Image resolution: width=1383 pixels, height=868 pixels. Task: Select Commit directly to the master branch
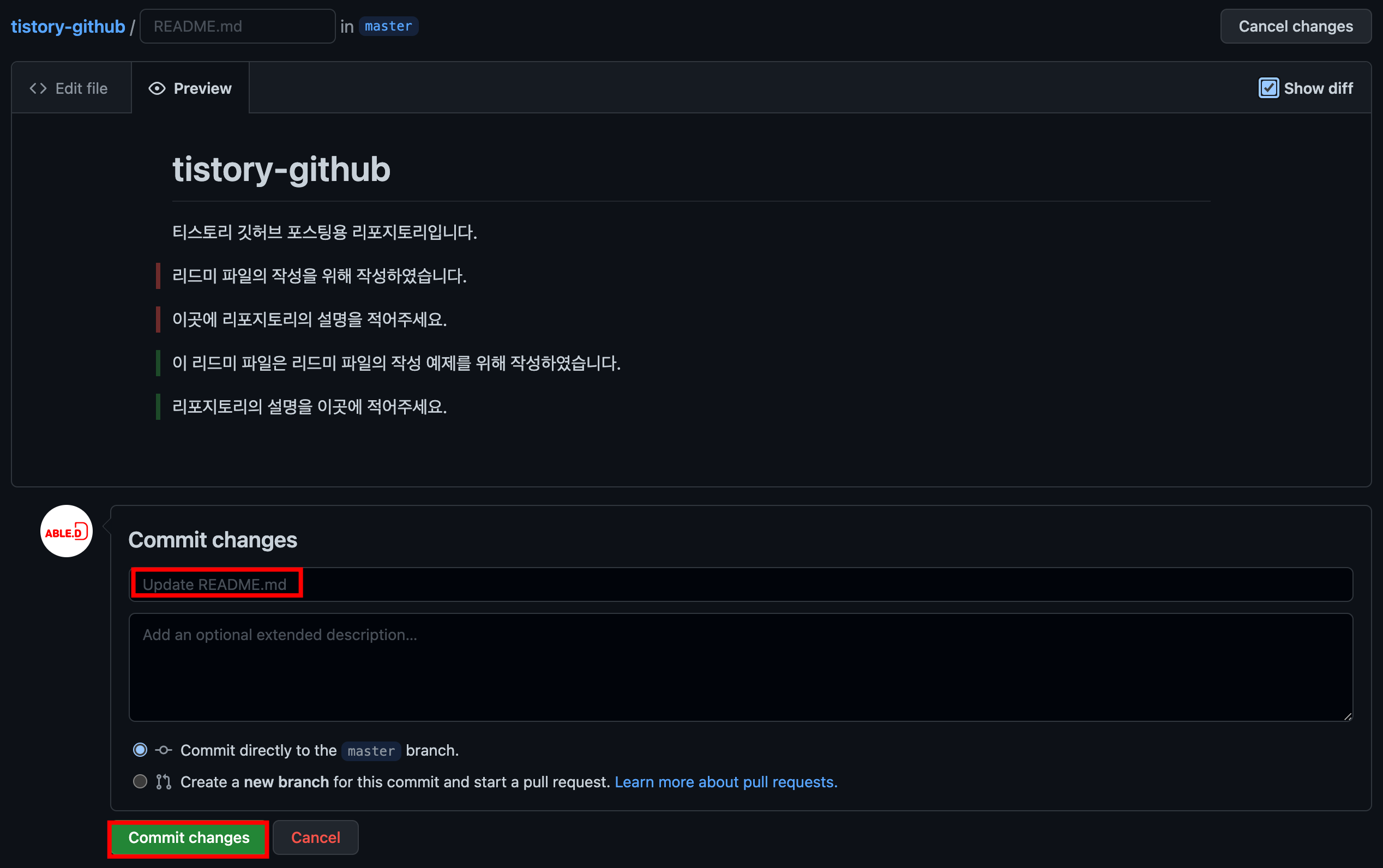[x=140, y=750]
